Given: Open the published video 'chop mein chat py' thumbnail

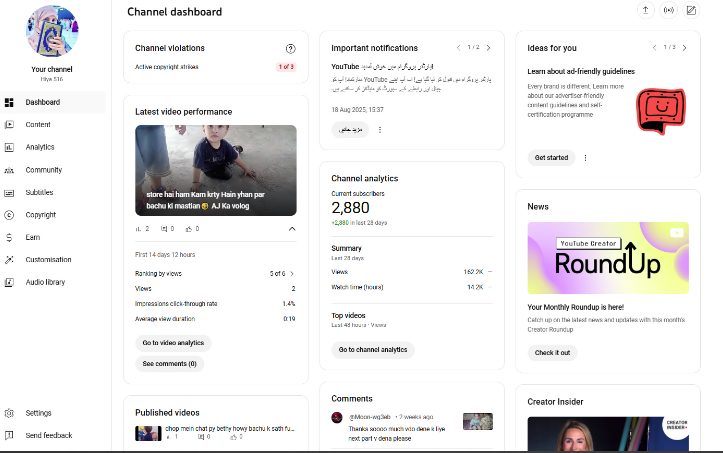Looking at the screenshot, I should click(x=148, y=433).
